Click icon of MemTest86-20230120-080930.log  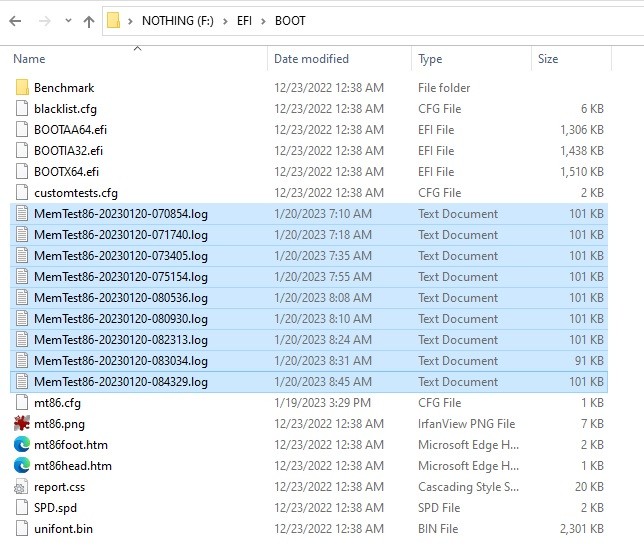pyautogui.click(x=22, y=318)
